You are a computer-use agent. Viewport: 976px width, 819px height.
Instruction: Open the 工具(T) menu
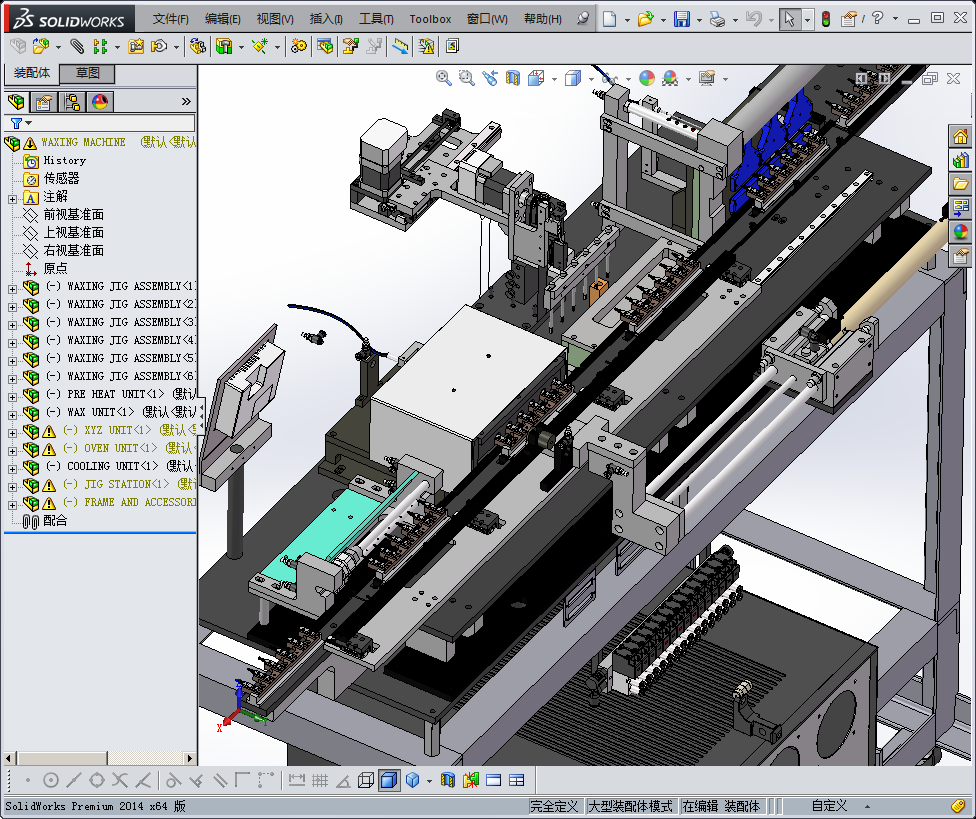pos(376,19)
